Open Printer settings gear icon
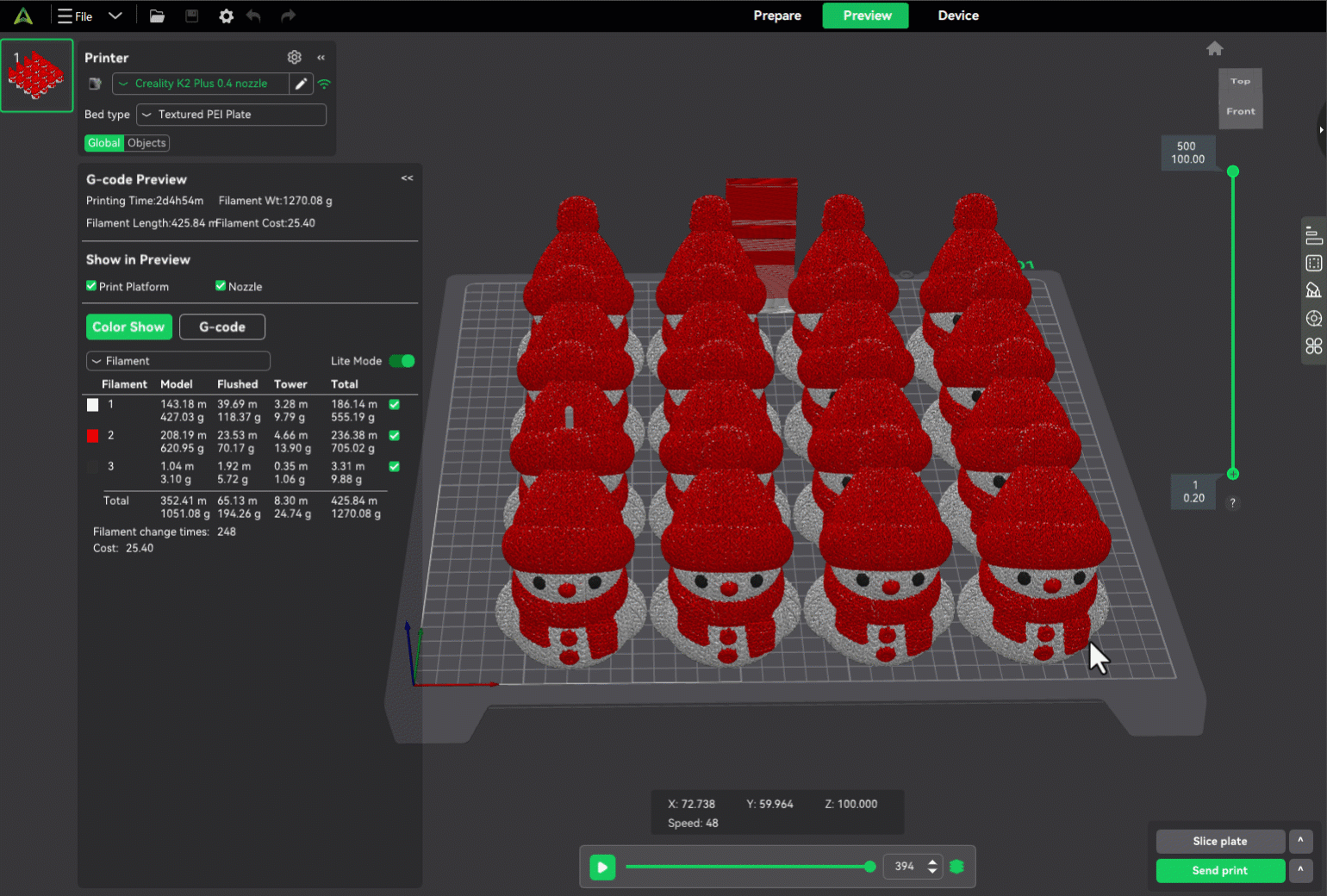The height and width of the screenshot is (896, 1327). click(x=294, y=57)
